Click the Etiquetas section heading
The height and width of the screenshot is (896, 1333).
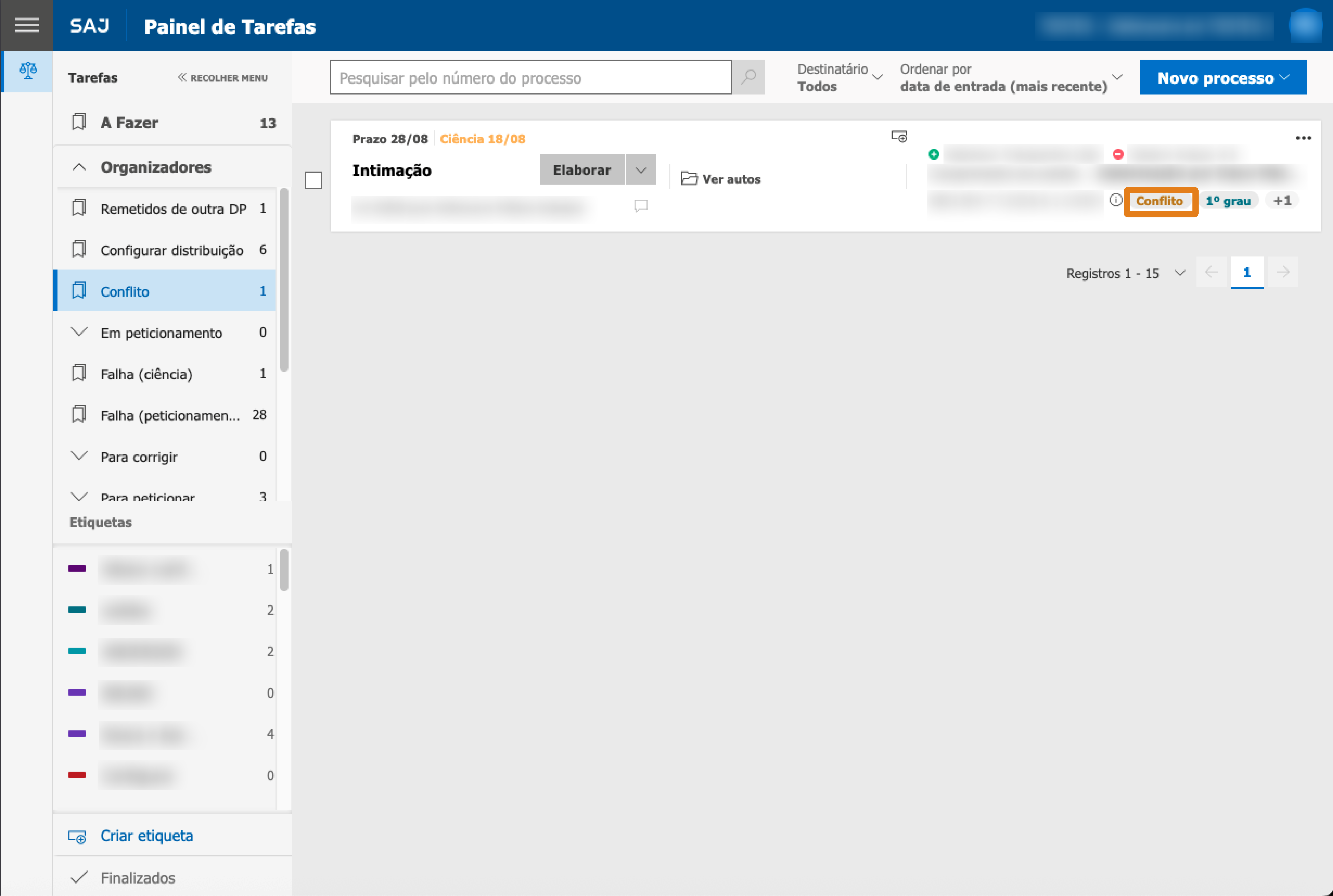click(x=101, y=522)
